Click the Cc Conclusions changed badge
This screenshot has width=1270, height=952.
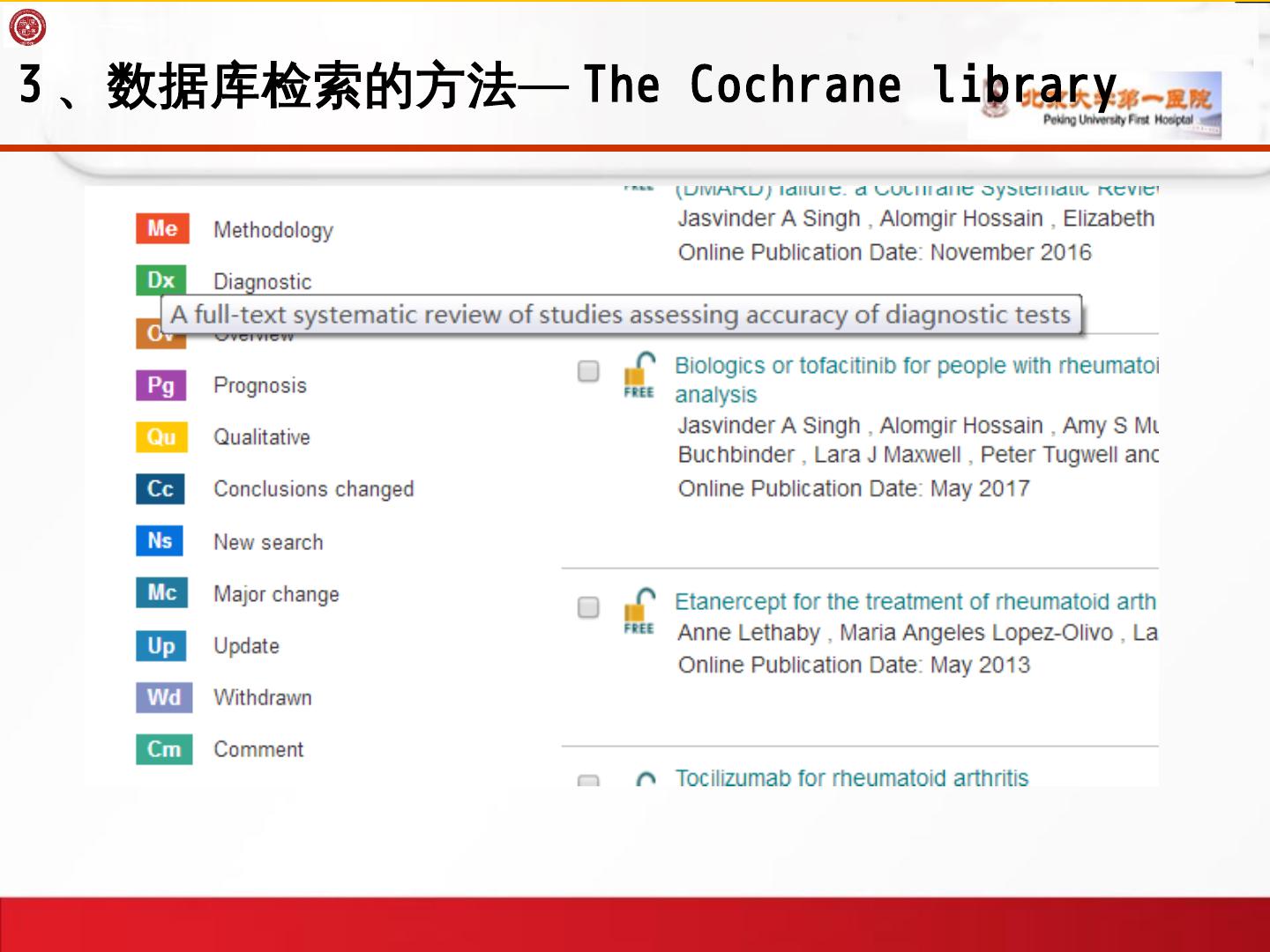tap(161, 488)
